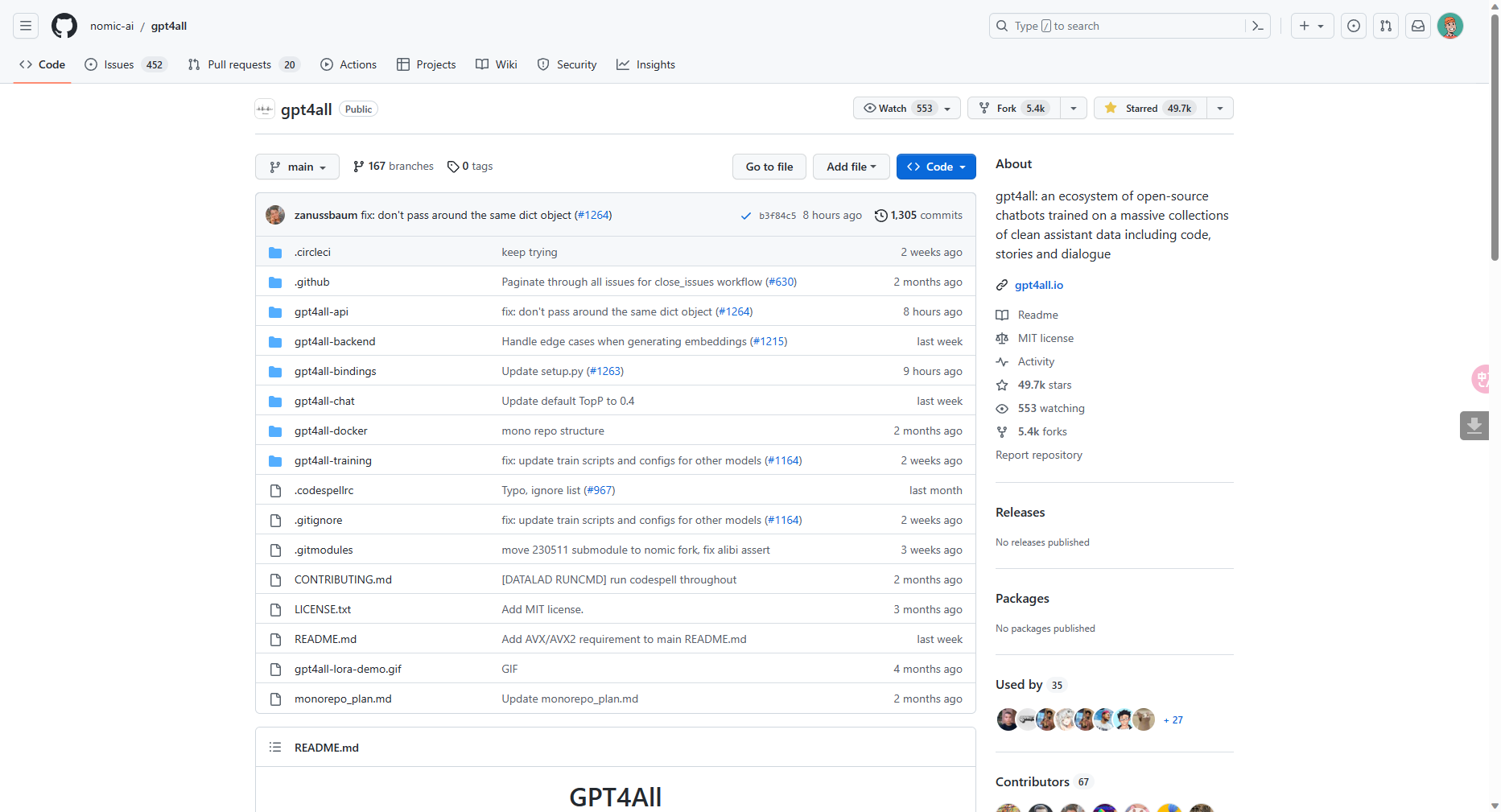The image size is (1501, 812).
Task: Open the gpt4all.io website link
Action: 1039,285
